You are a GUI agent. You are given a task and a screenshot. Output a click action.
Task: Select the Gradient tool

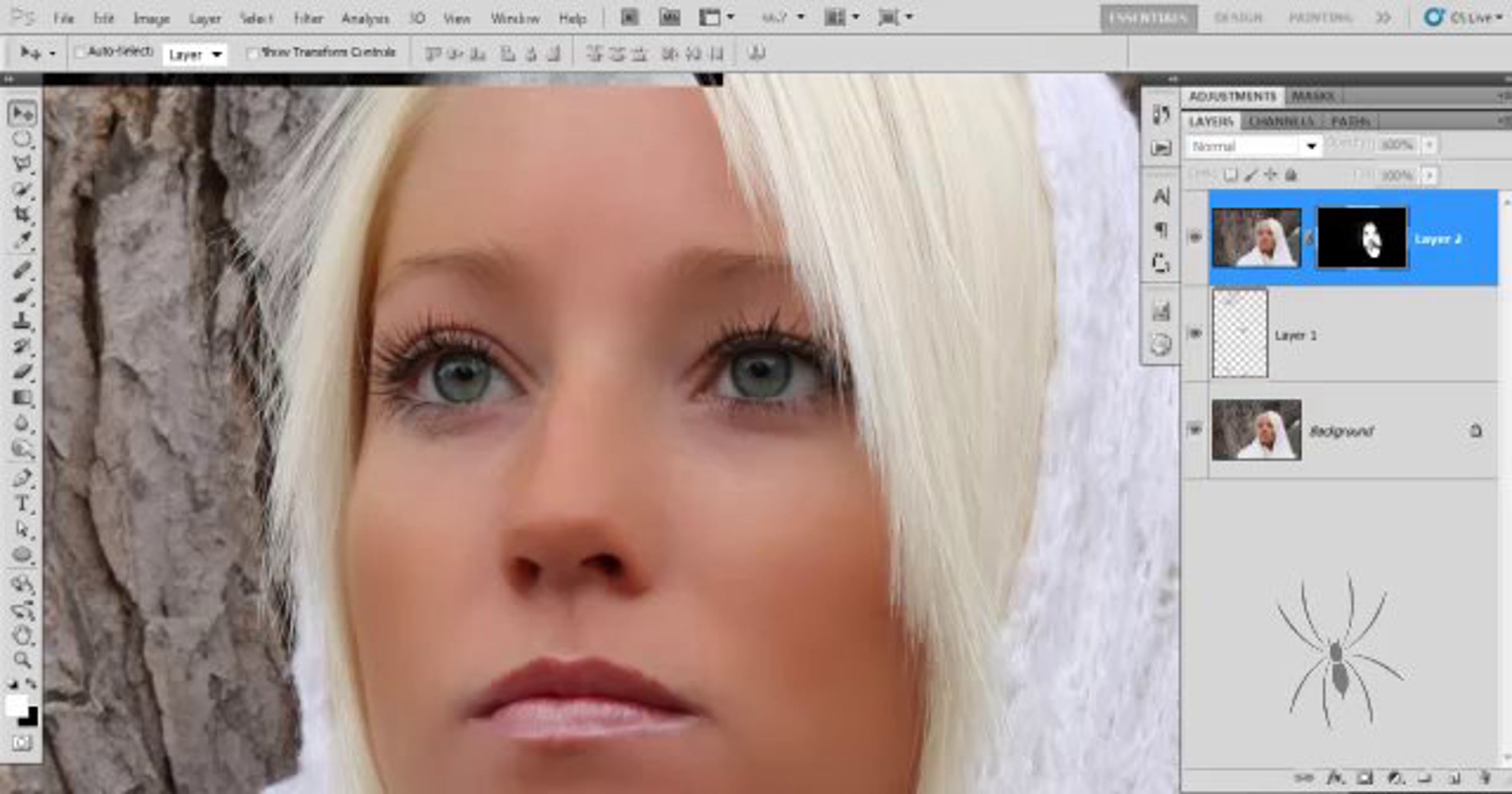22,398
